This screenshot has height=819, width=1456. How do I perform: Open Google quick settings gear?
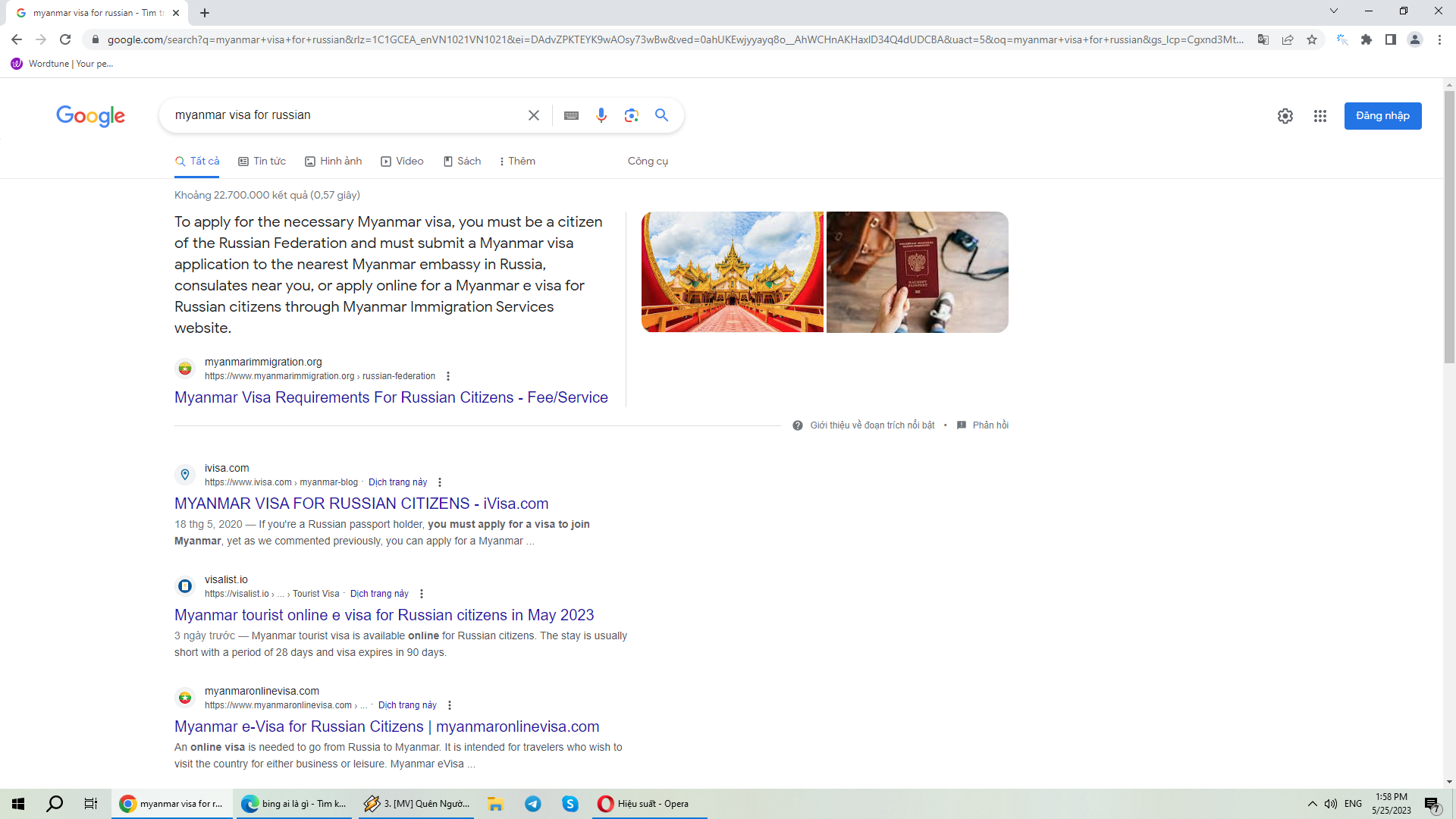click(1285, 116)
